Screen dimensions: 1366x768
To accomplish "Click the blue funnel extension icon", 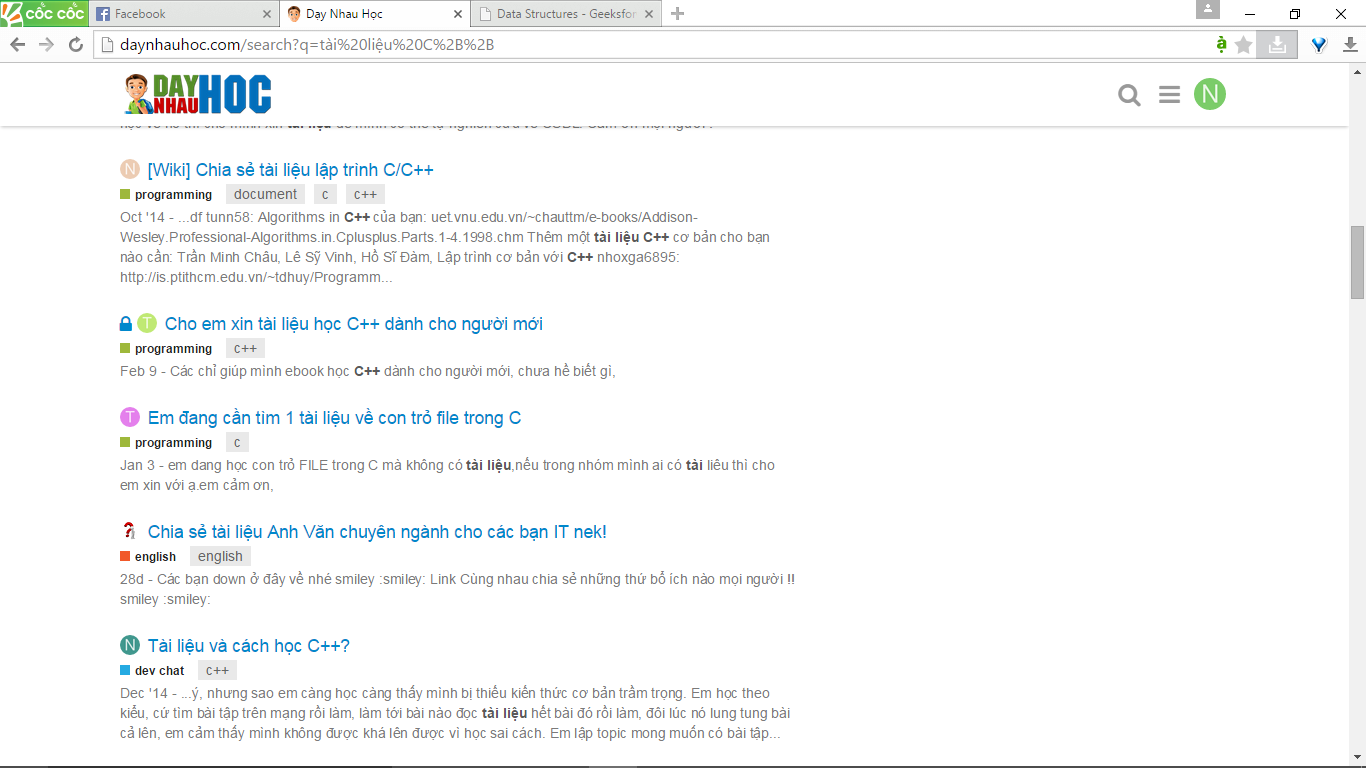I will click(x=1319, y=45).
